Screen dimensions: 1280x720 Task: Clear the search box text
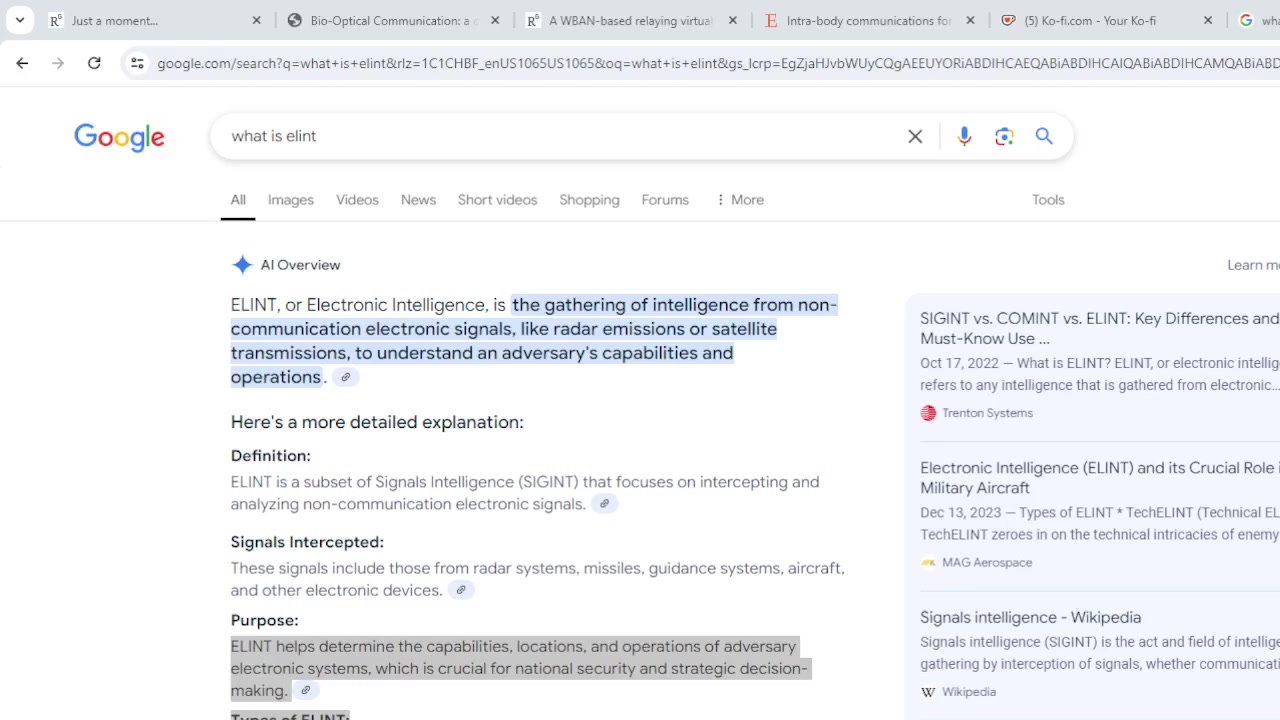[x=915, y=136]
